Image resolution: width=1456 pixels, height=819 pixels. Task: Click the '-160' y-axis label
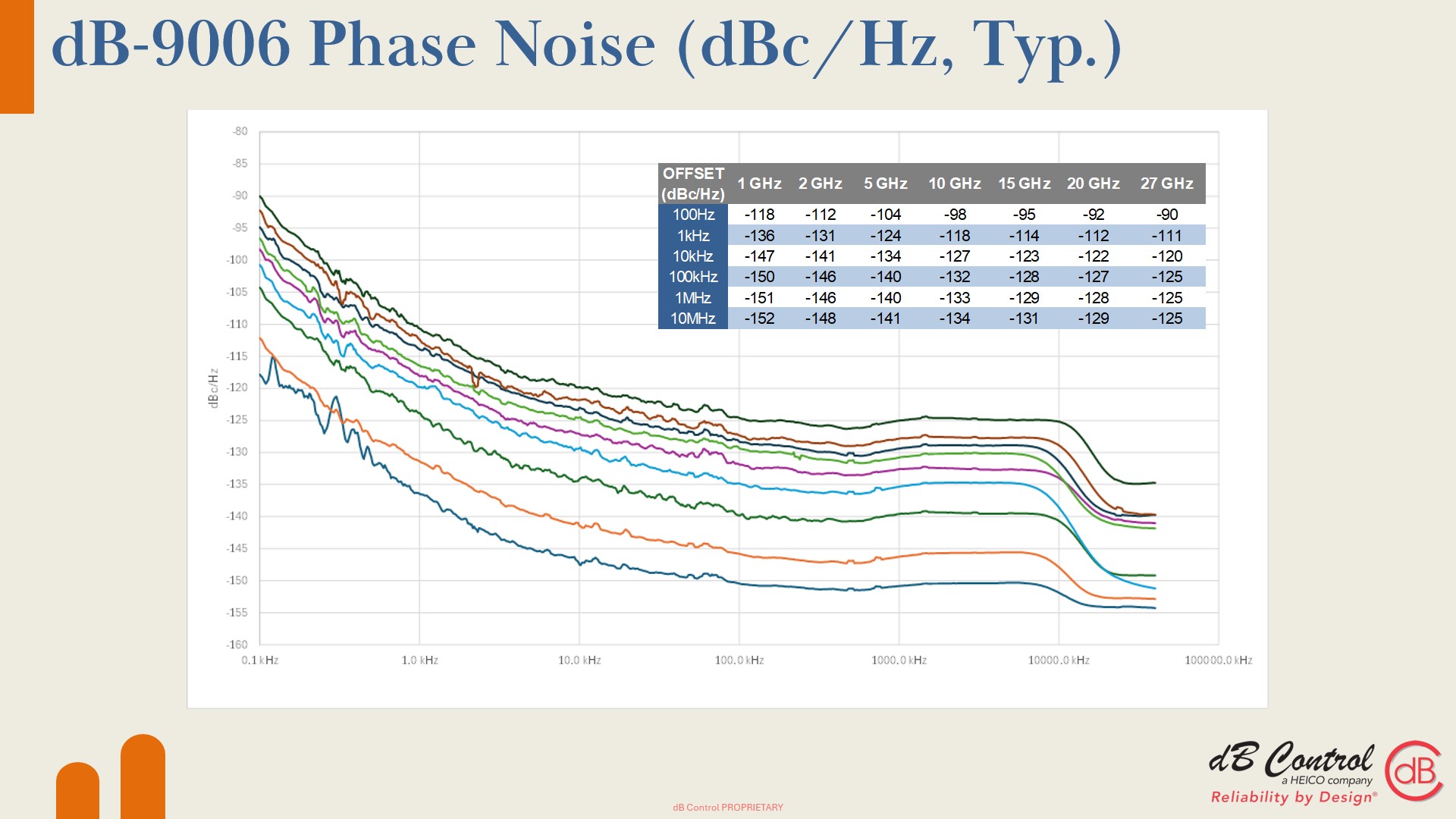coord(237,645)
